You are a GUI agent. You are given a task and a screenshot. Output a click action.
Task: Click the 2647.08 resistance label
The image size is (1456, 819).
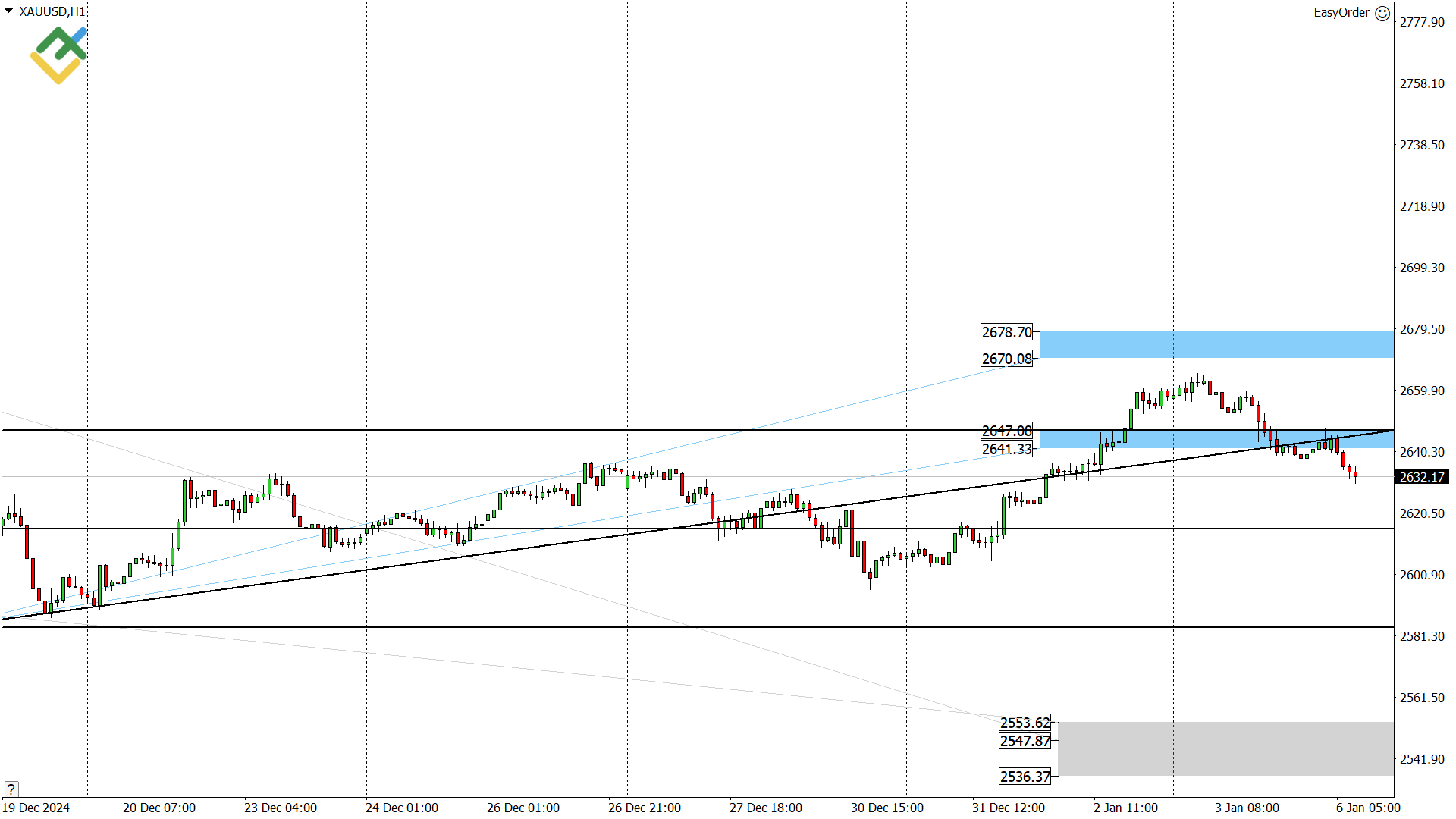(1006, 431)
